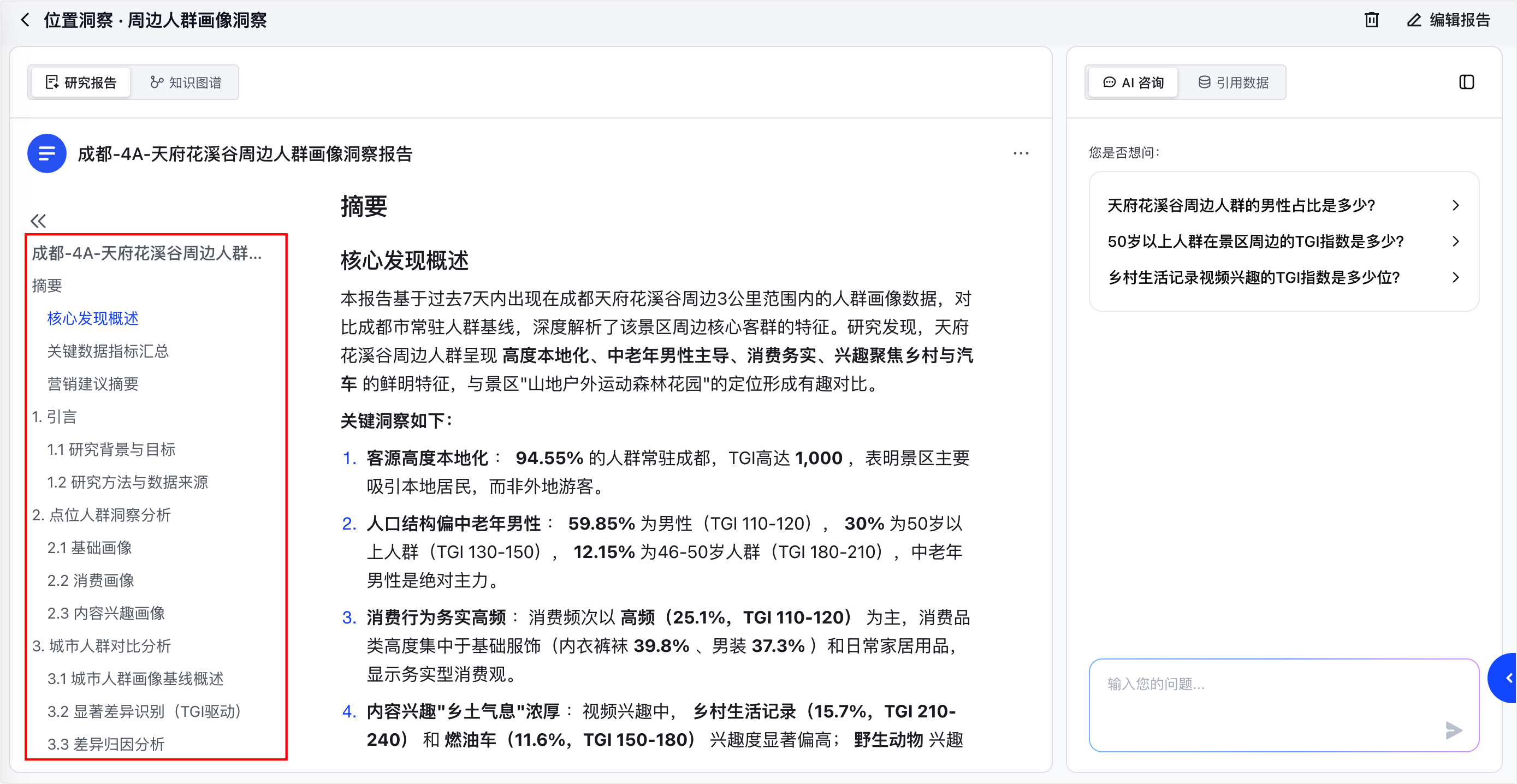Open 2.2 消费画像 section
This screenshot has height=784, width=1517.
[x=91, y=580]
